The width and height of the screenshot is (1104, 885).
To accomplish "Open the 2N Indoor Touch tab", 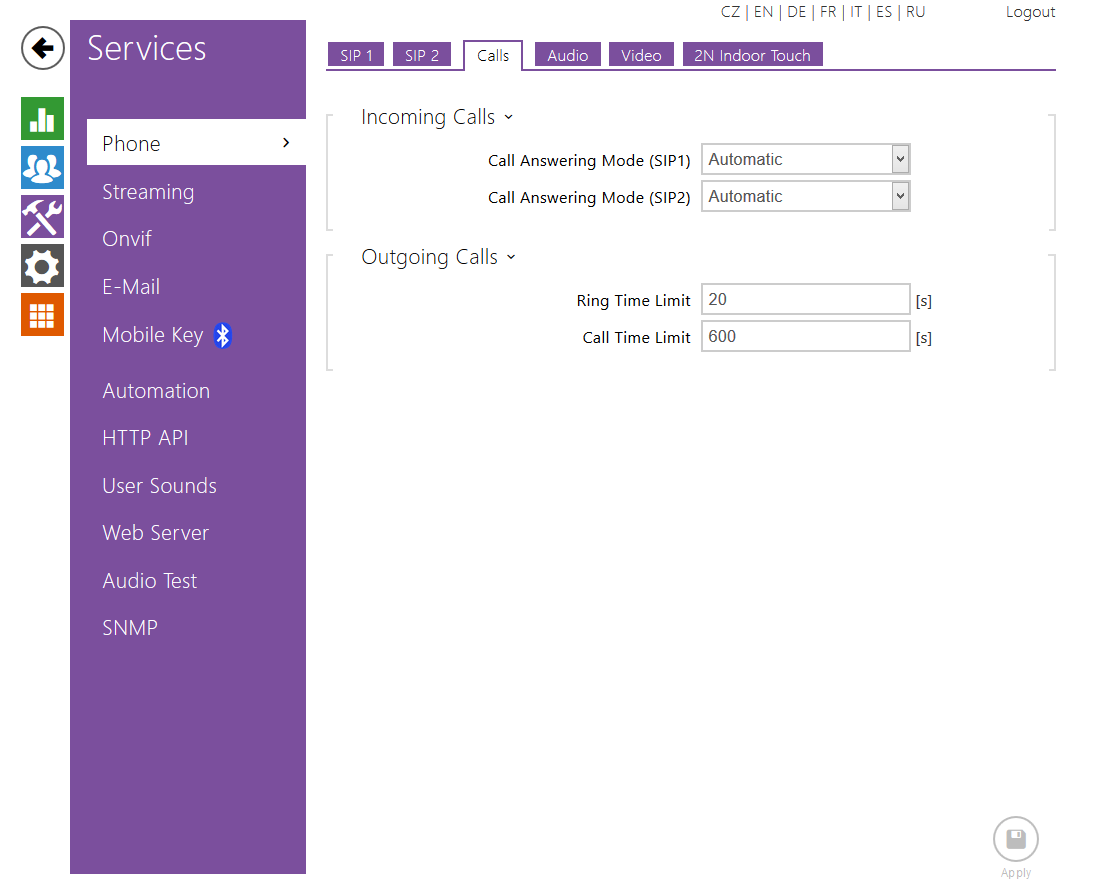I will 752,56.
